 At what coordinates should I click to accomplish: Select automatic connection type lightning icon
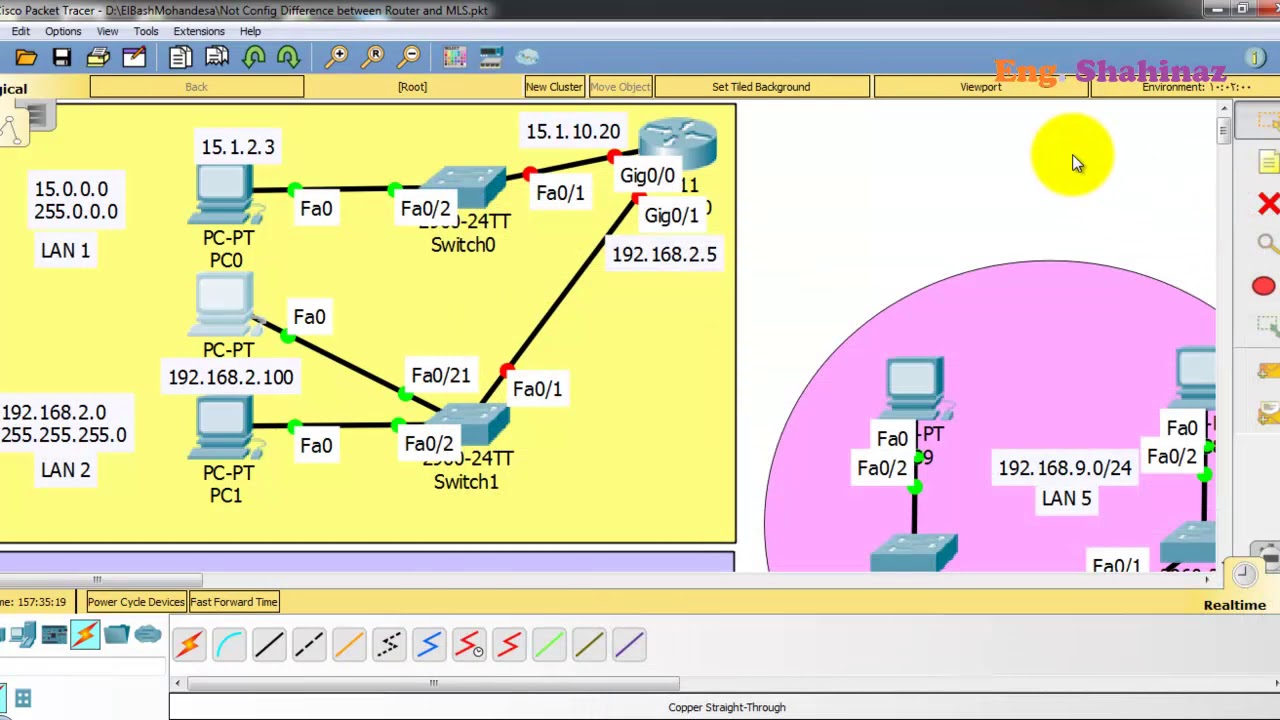click(x=189, y=645)
